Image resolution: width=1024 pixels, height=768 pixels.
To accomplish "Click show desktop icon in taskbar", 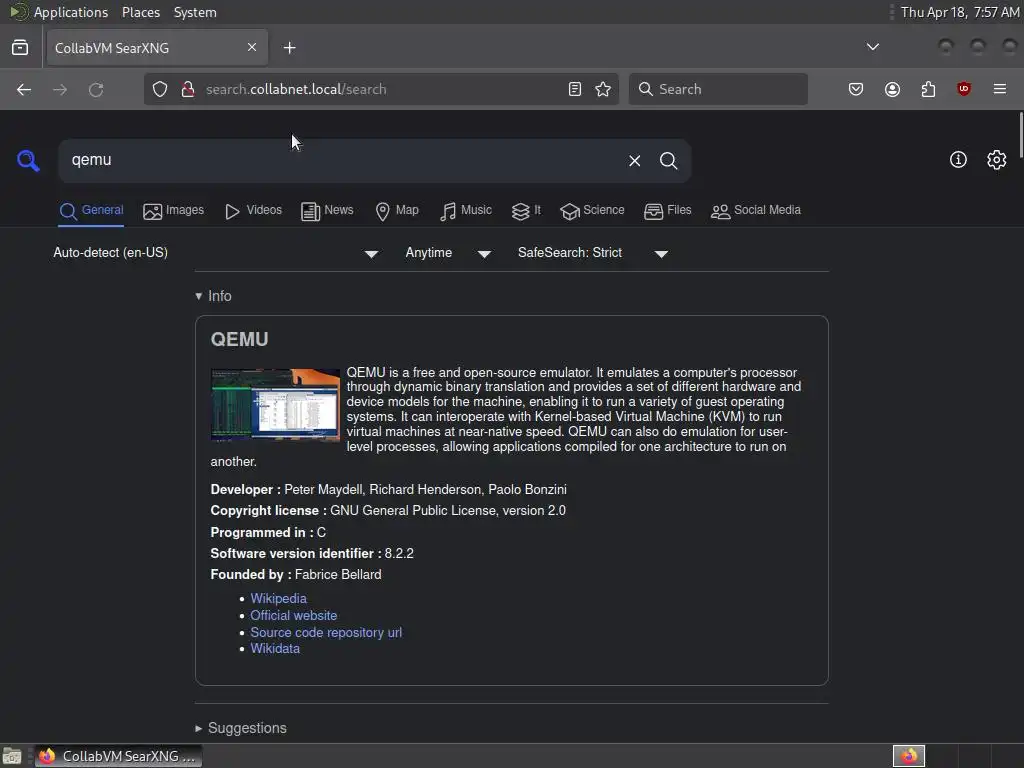I will coord(12,756).
